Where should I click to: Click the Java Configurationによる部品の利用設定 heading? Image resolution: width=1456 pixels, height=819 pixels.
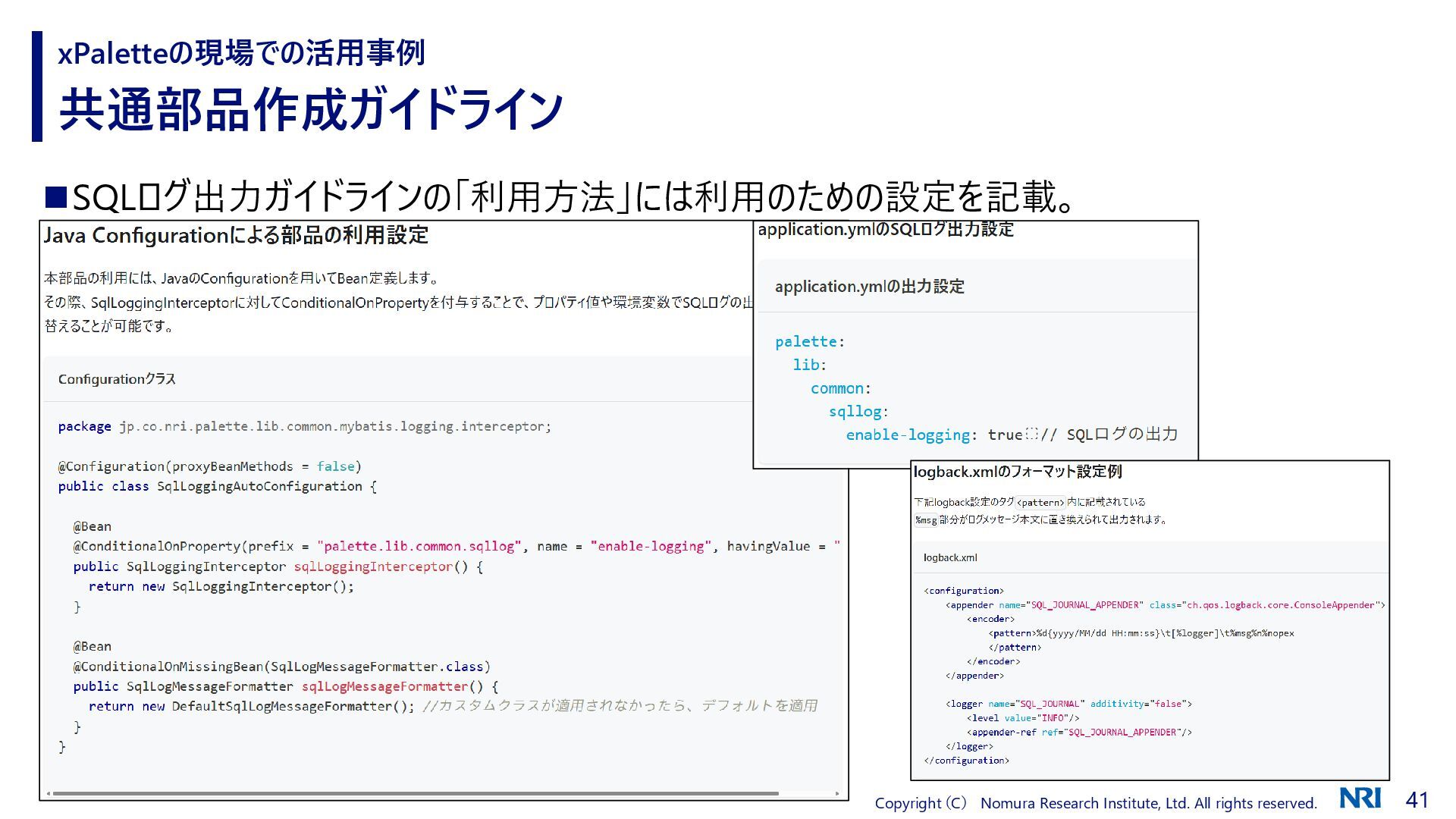click(236, 236)
